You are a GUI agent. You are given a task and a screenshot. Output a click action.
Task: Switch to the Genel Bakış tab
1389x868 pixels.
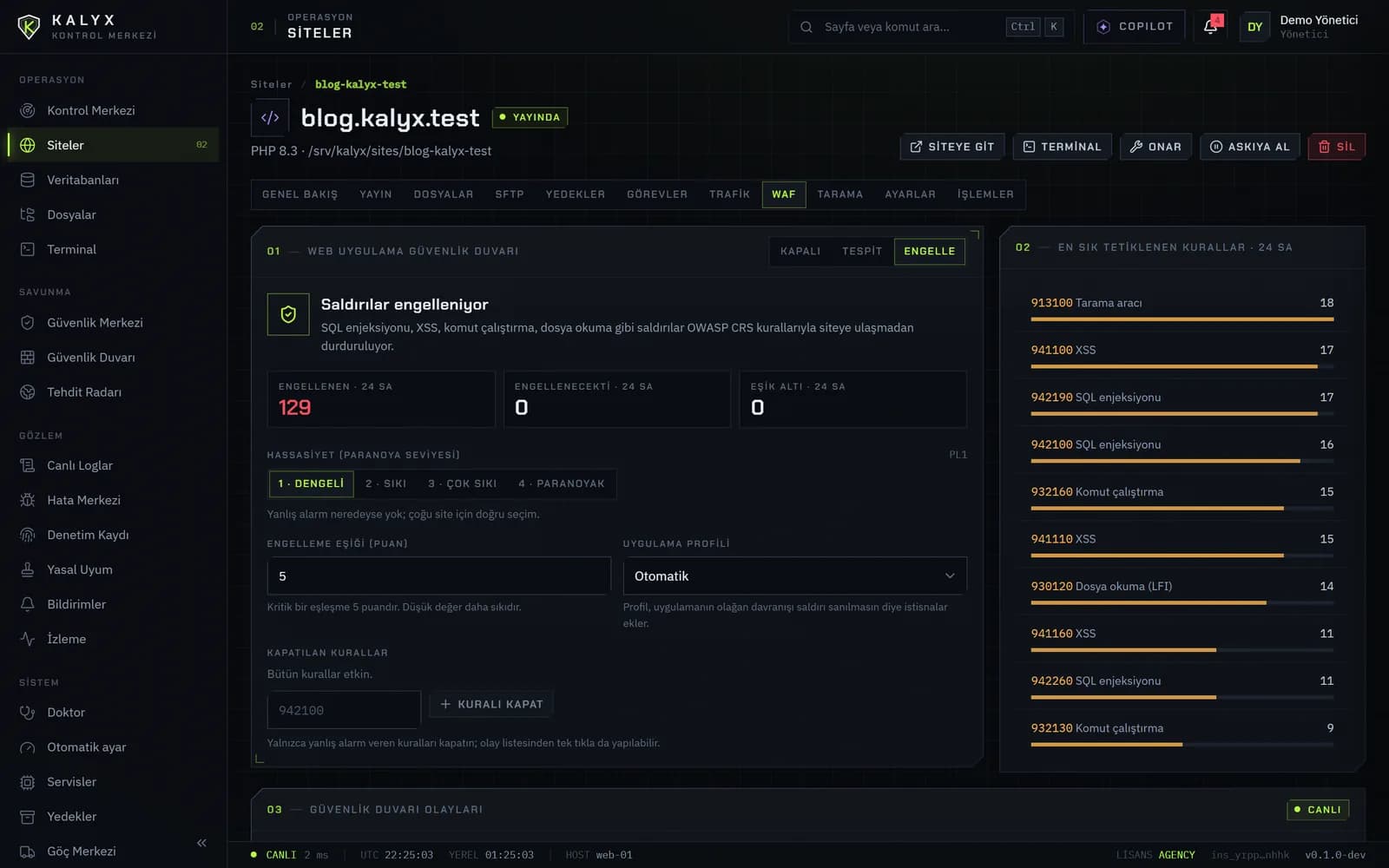300,194
